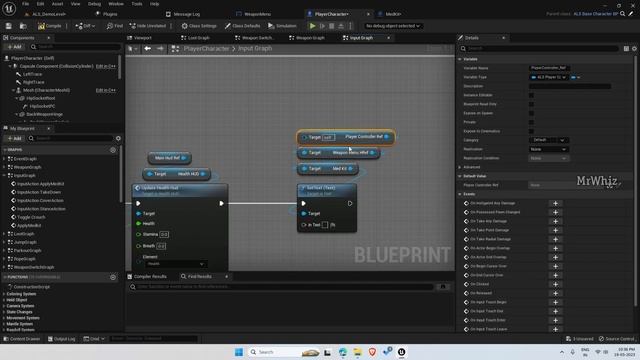640x360 pixels.
Task: Toggle the Instance Editable checkbox
Action: (x=531, y=95)
